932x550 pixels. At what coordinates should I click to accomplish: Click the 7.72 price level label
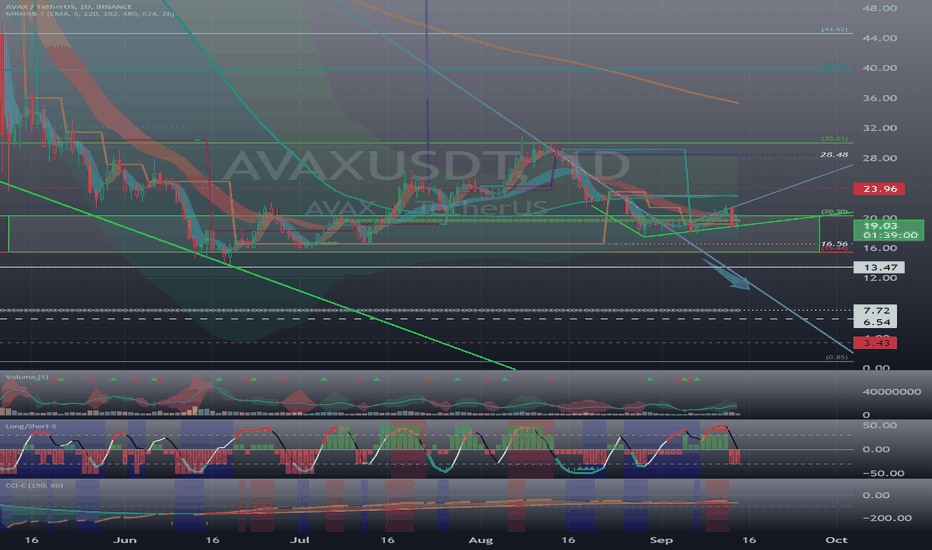(x=876, y=310)
